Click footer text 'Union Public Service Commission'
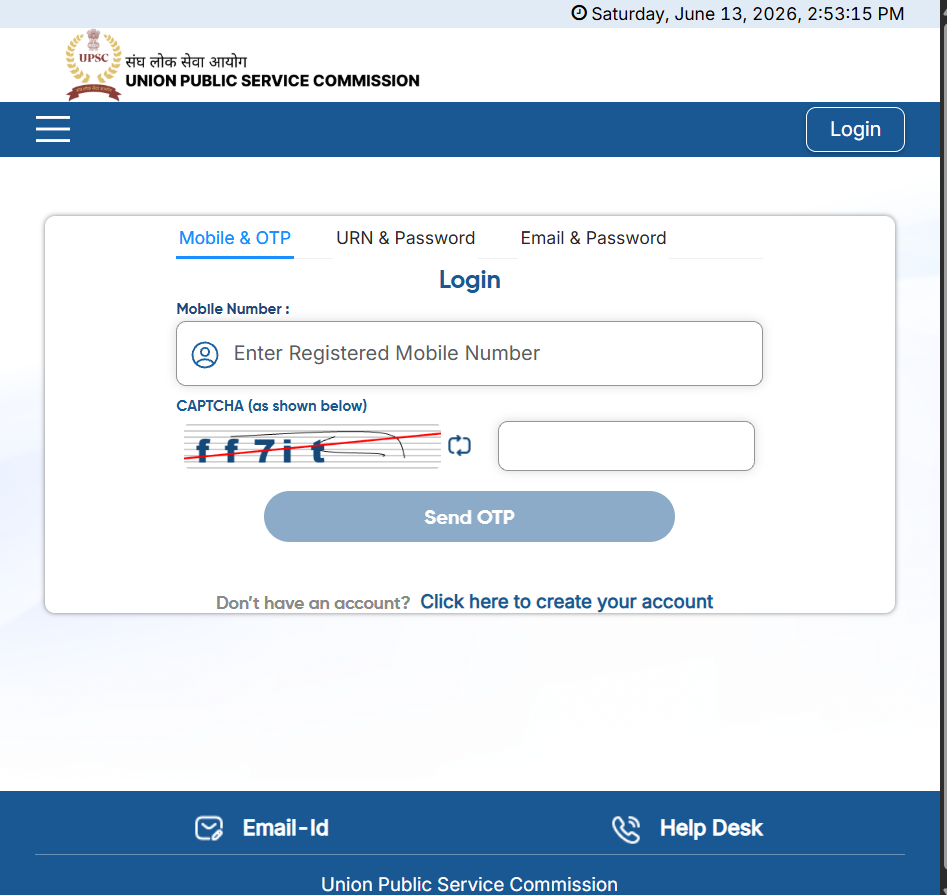 (469, 884)
